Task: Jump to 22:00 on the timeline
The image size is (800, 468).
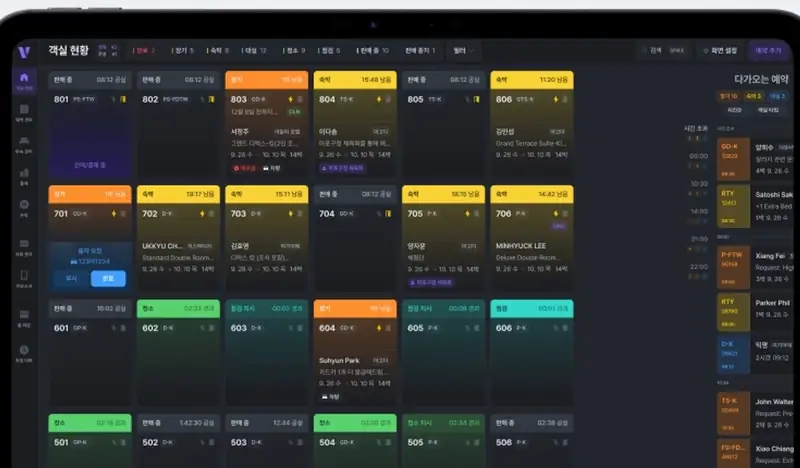Action: click(698, 267)
